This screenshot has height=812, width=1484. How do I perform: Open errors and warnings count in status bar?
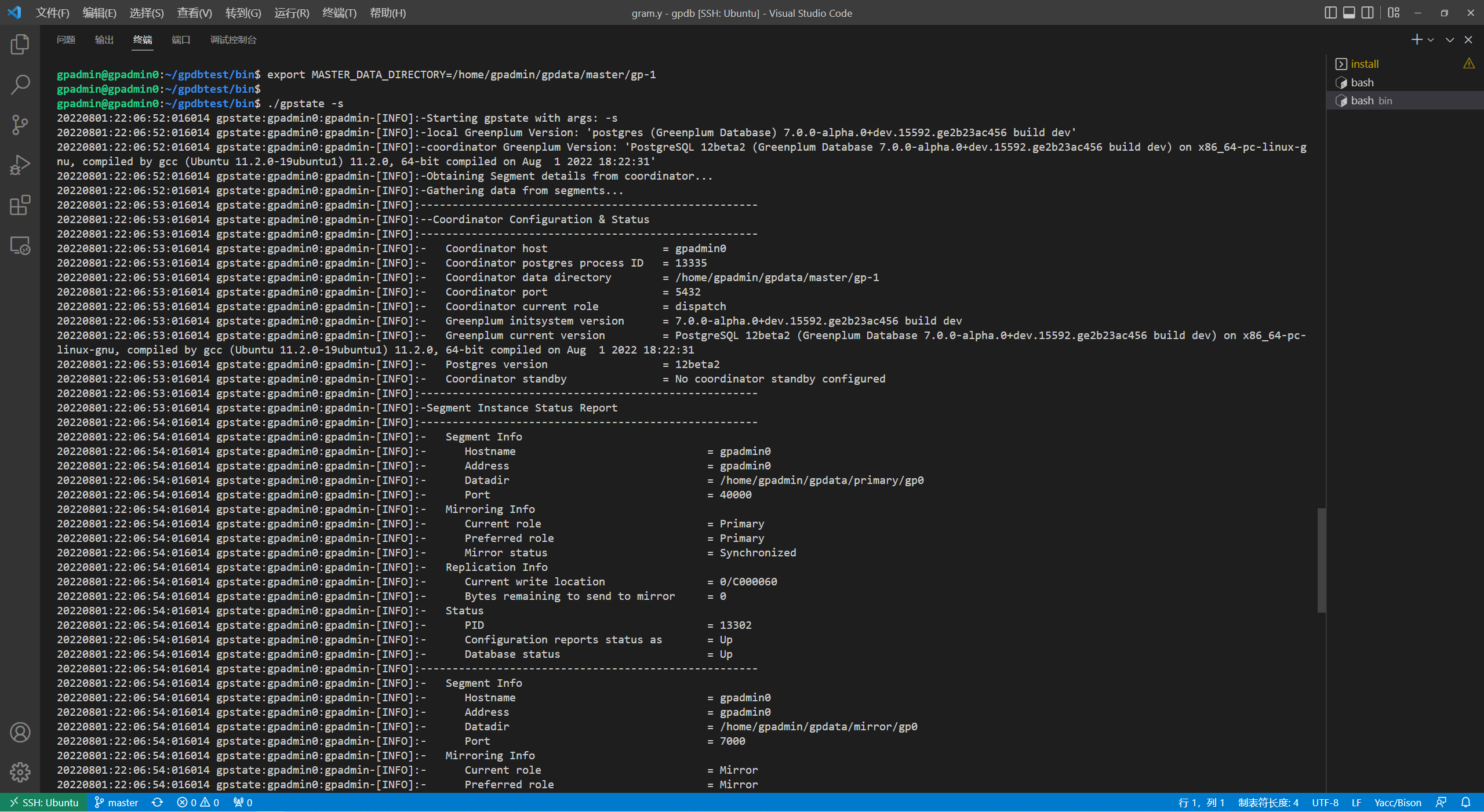click(x=198, y=803)
